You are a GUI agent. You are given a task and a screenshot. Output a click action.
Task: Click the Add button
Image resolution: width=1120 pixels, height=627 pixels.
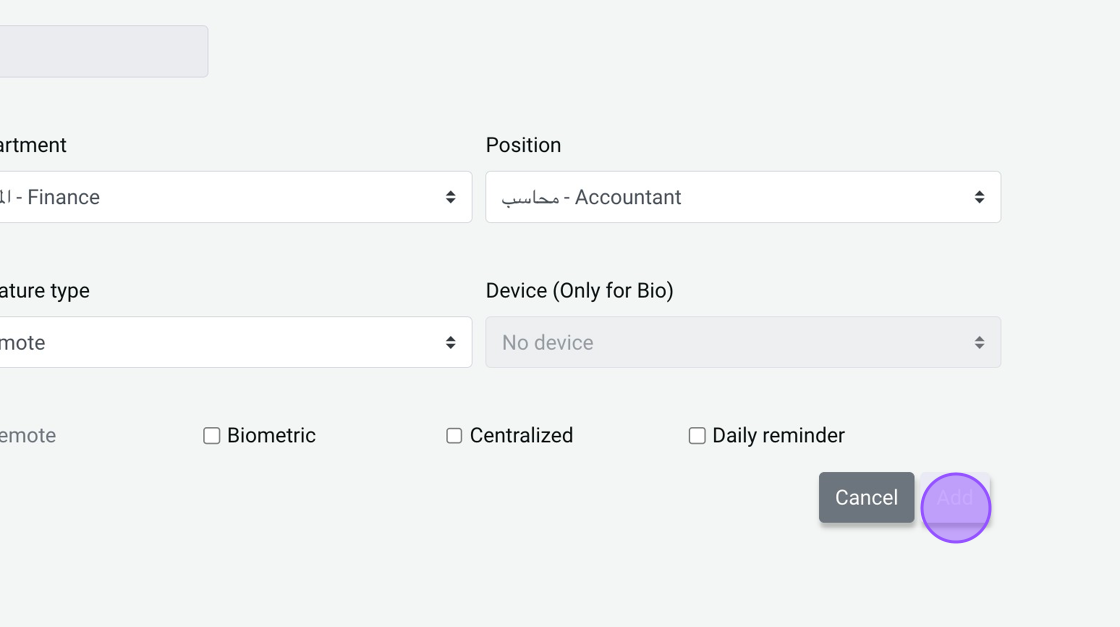point(955,498)
